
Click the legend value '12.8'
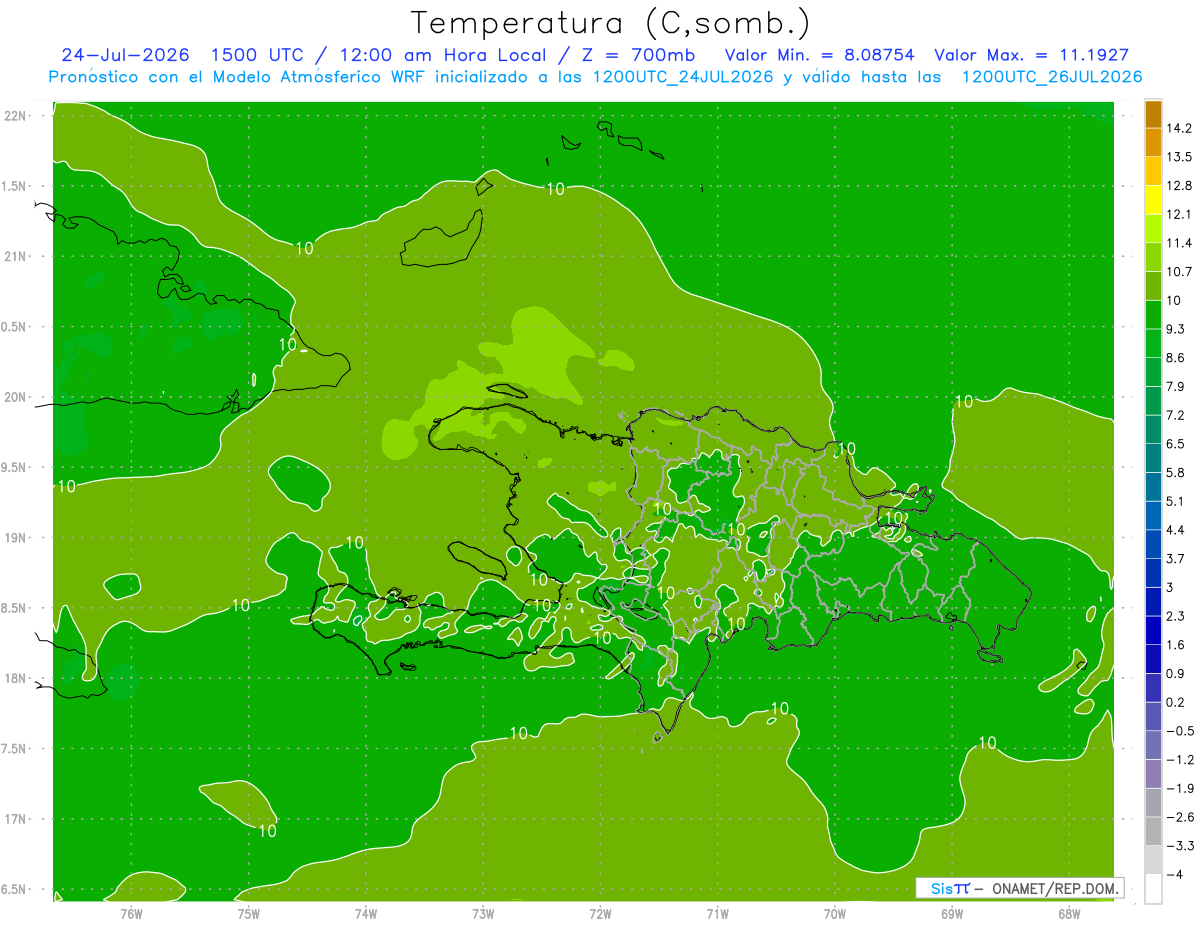pyautogui.click(x=1180, y=186)
